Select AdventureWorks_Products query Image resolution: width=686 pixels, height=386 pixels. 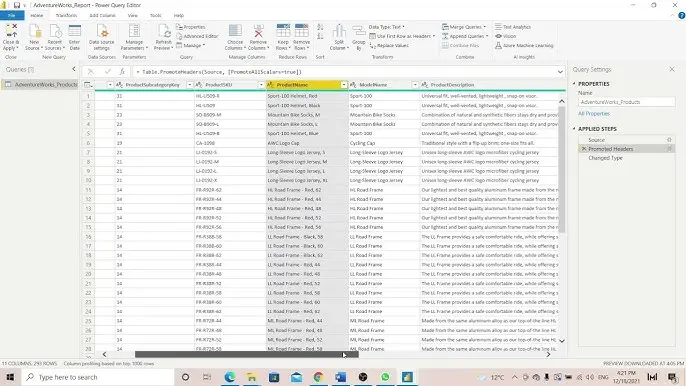40,84
